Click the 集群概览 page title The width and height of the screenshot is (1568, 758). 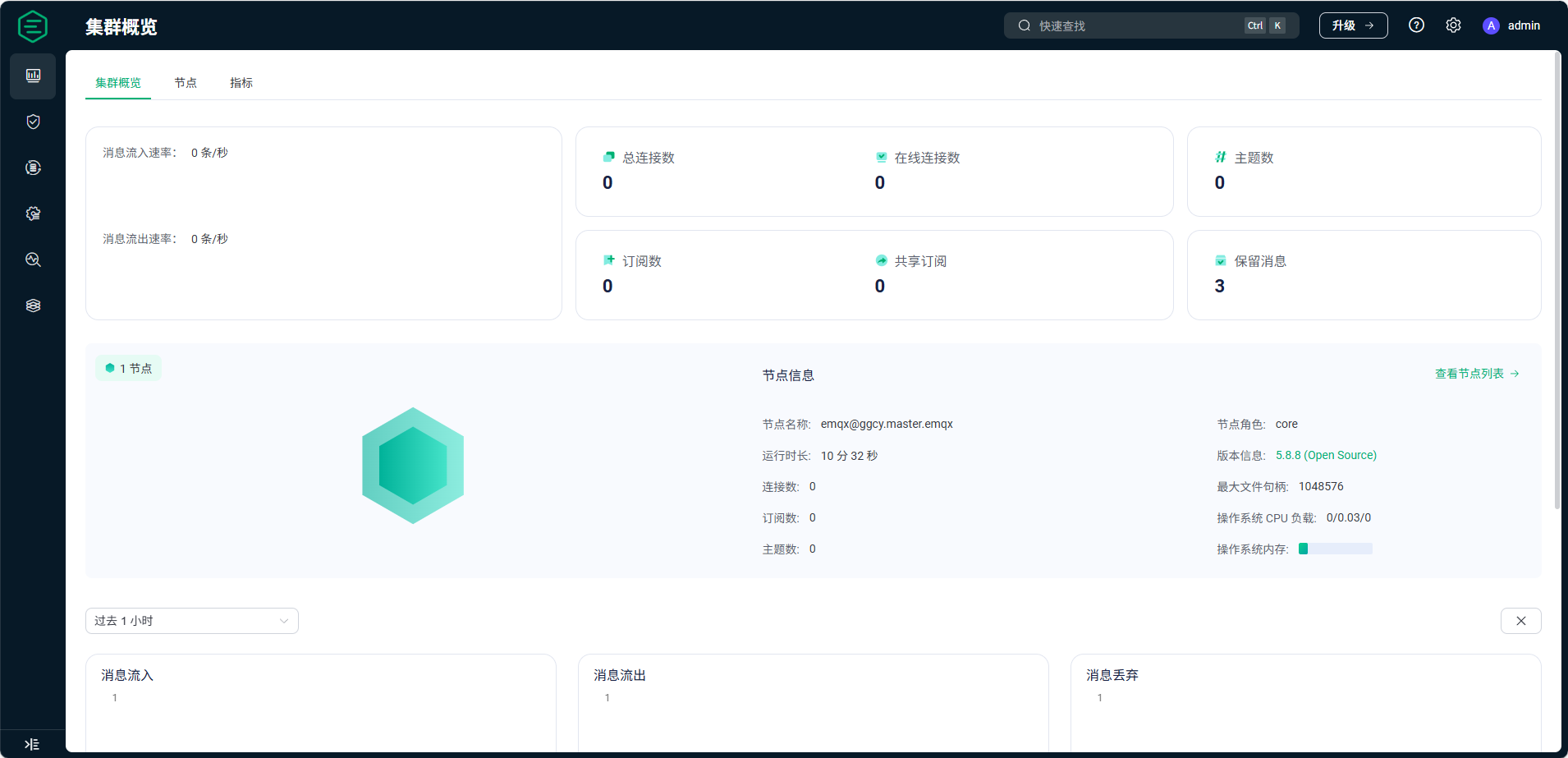[121, 27]
